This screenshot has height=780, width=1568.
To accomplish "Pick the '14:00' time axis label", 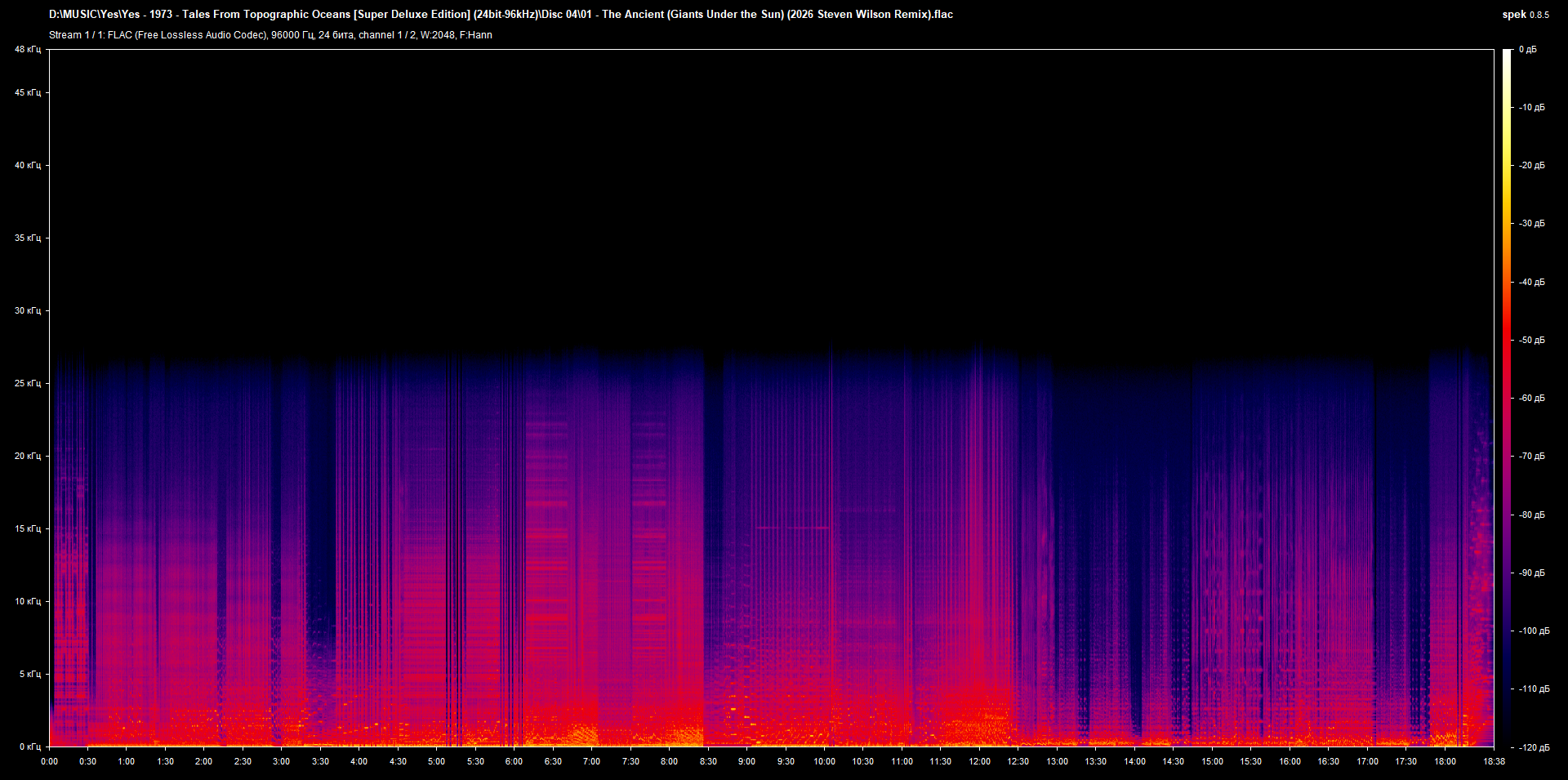I will pyautogui.click(x=1134, y=761).
